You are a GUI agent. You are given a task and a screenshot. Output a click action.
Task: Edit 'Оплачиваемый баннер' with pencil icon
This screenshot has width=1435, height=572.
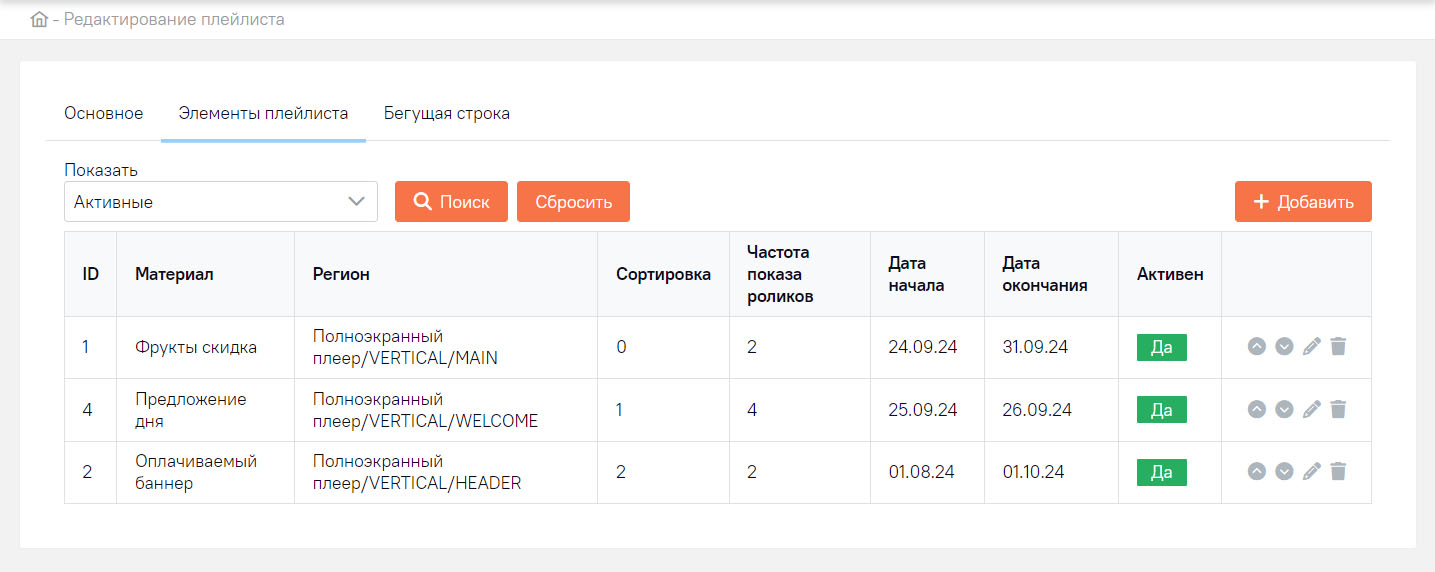click(1312, 471)
